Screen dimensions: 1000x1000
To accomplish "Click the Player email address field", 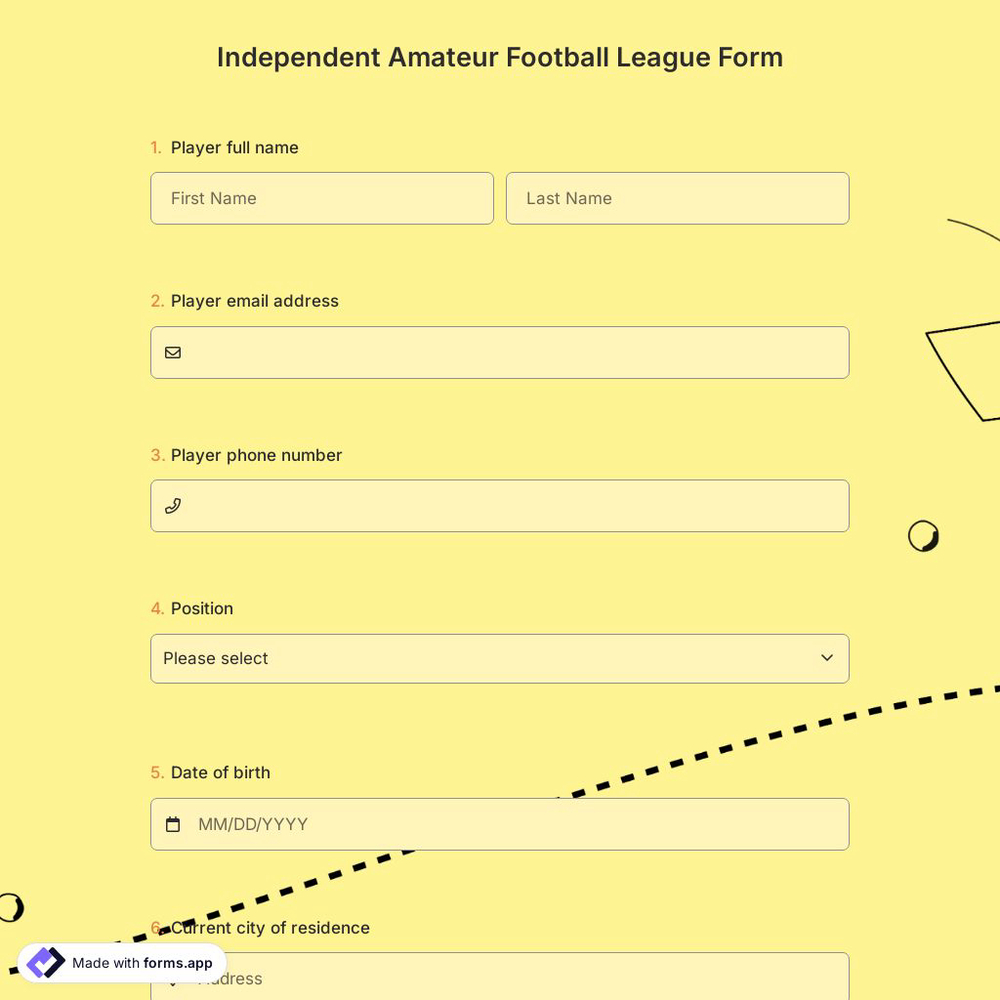I will click(500, 352).
